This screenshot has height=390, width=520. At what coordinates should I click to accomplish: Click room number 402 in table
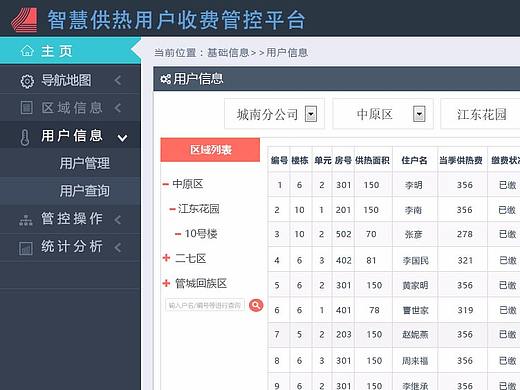[343, 260]
